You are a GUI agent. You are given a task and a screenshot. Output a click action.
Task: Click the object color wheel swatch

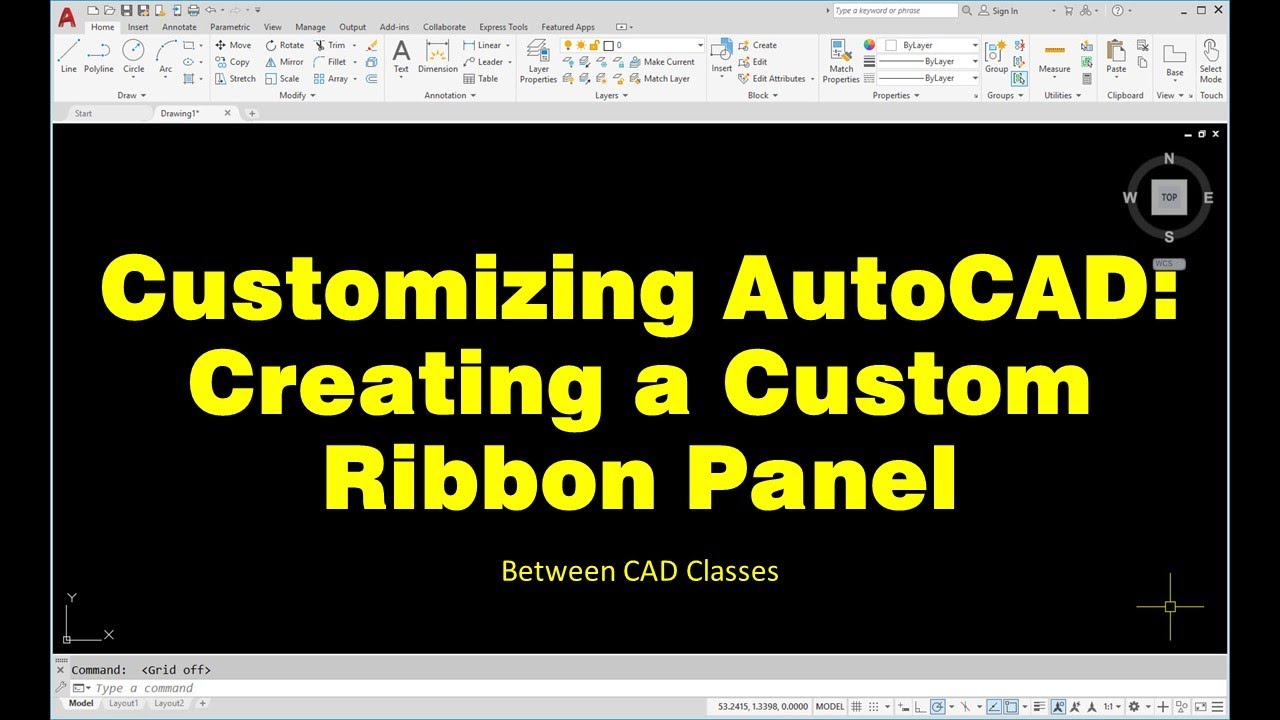point(869,45)
